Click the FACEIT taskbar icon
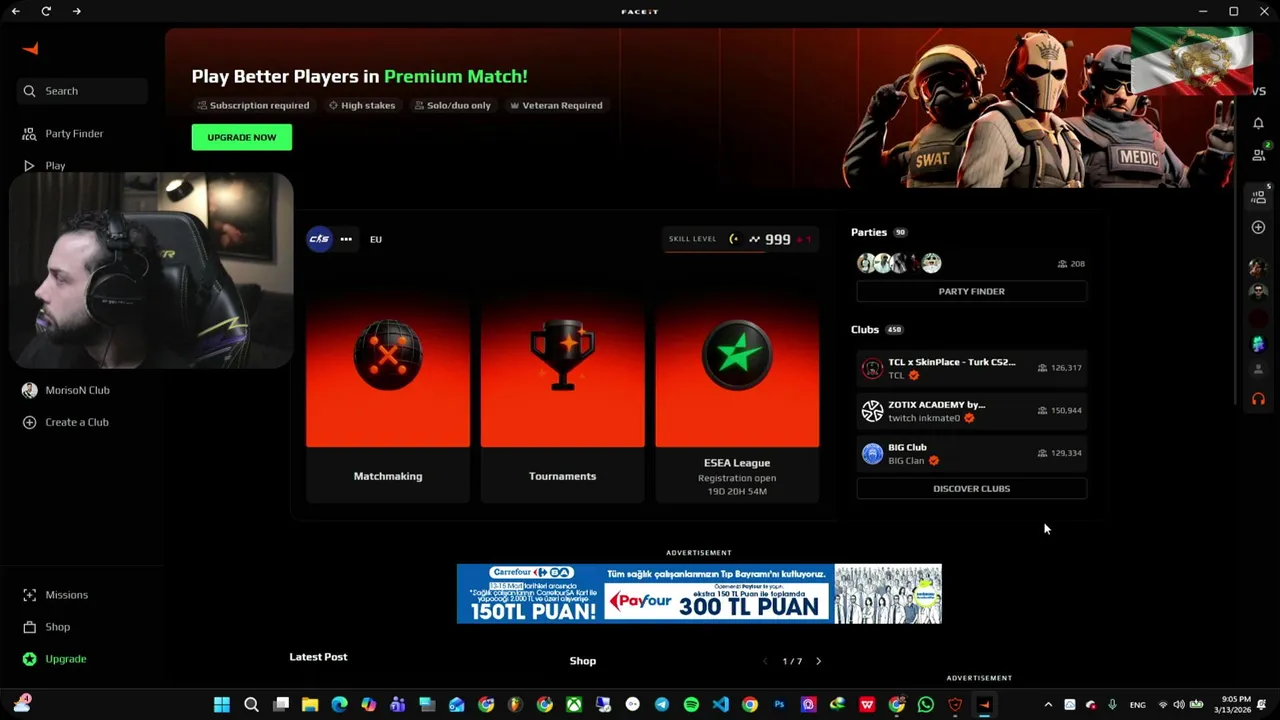This screenshot has width=1280, height=720. click(x=984, y=704)
